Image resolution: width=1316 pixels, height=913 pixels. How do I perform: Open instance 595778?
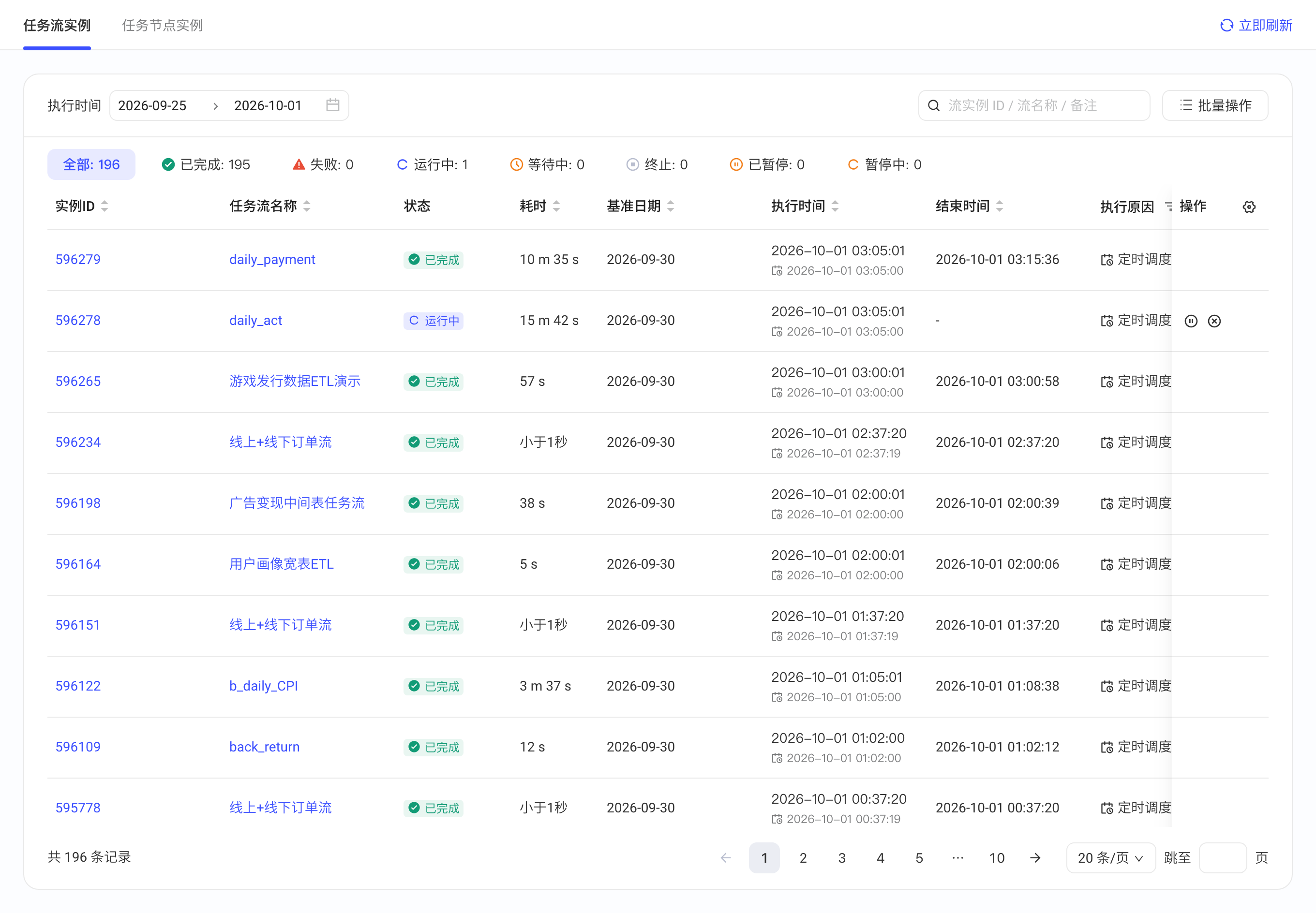78,808
